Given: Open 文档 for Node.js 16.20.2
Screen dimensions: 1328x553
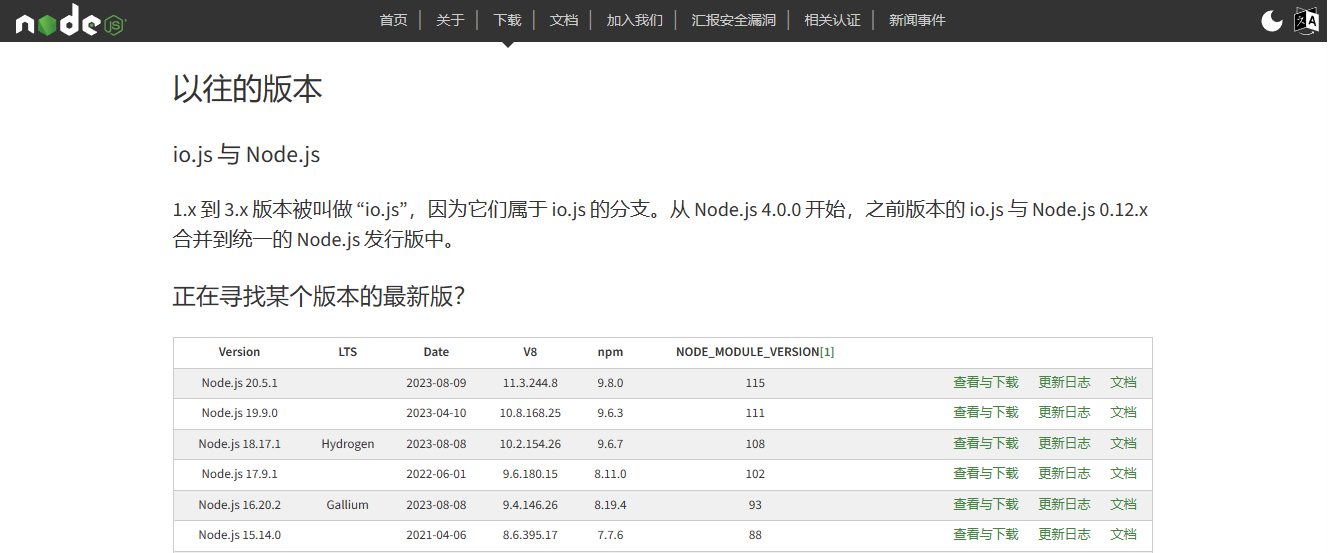Looking at the screenshot, I should pos(1123,504).
